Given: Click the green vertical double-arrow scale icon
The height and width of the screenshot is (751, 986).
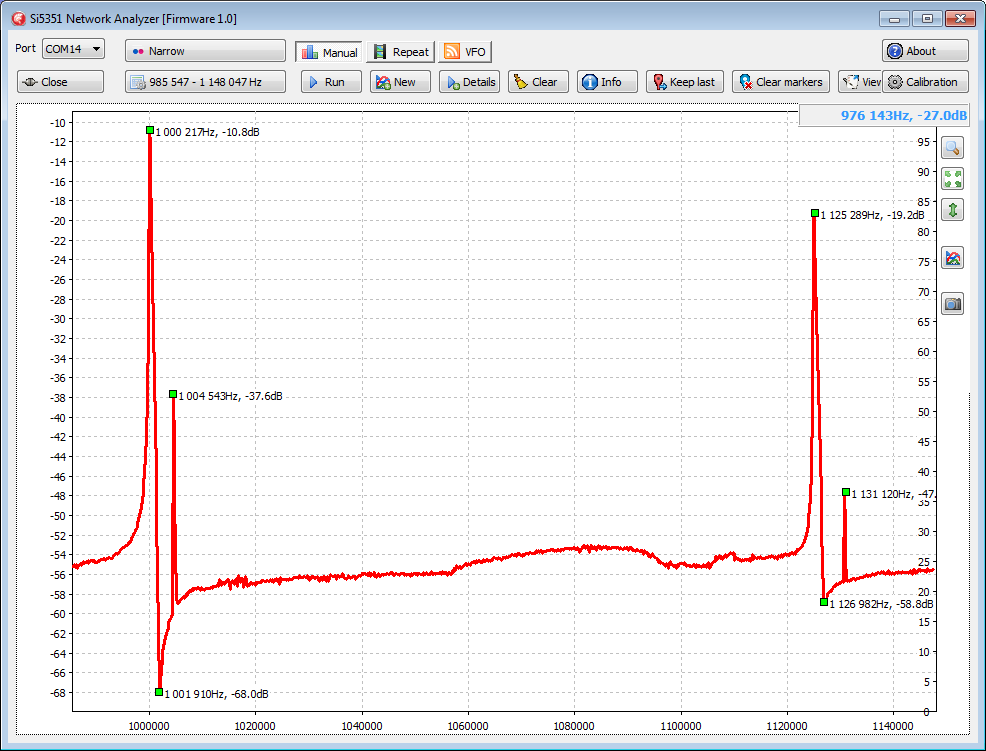Looking at the screenshot, I should tap(952, 210).
